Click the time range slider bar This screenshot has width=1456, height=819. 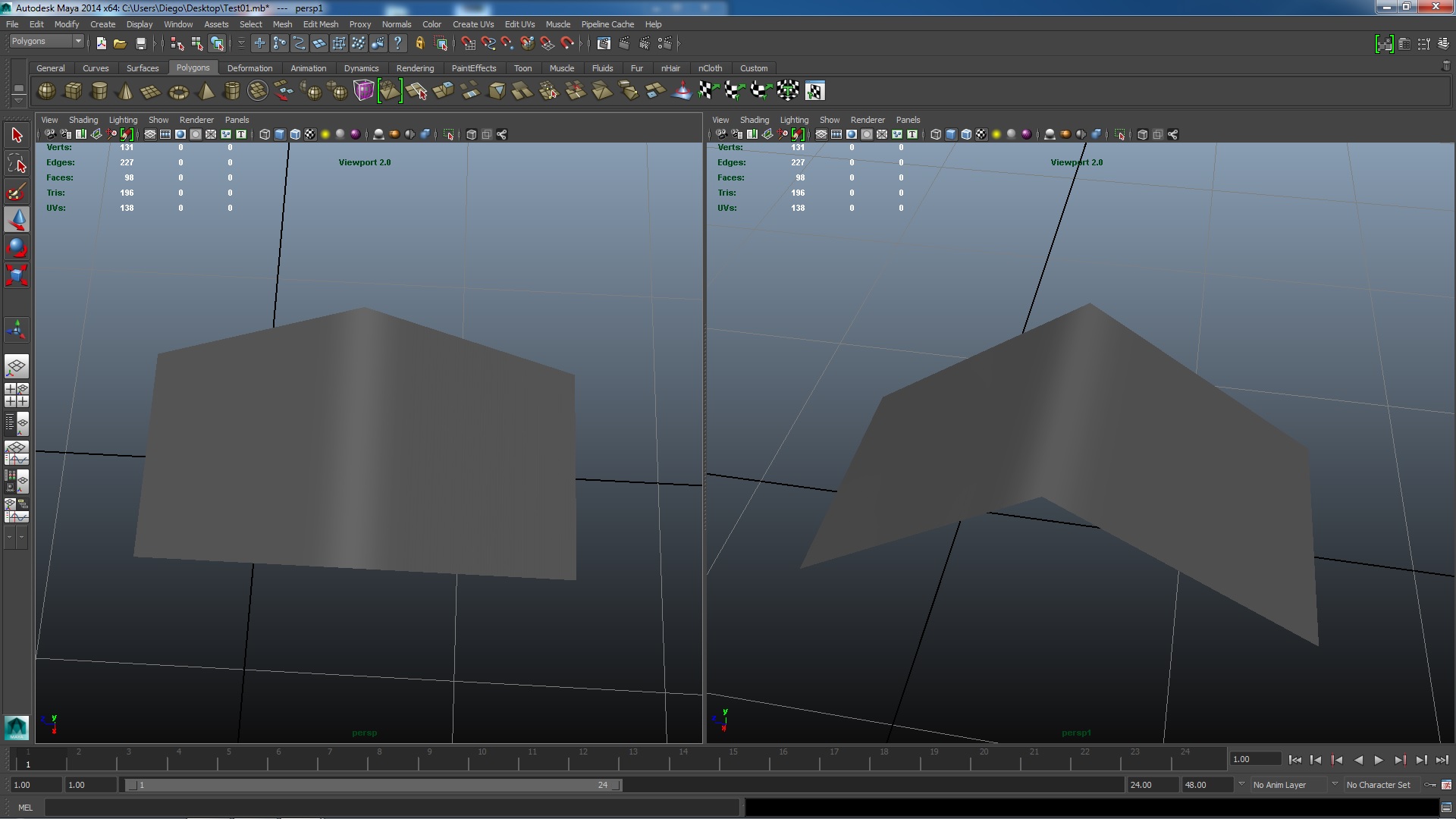pos(372,785)
